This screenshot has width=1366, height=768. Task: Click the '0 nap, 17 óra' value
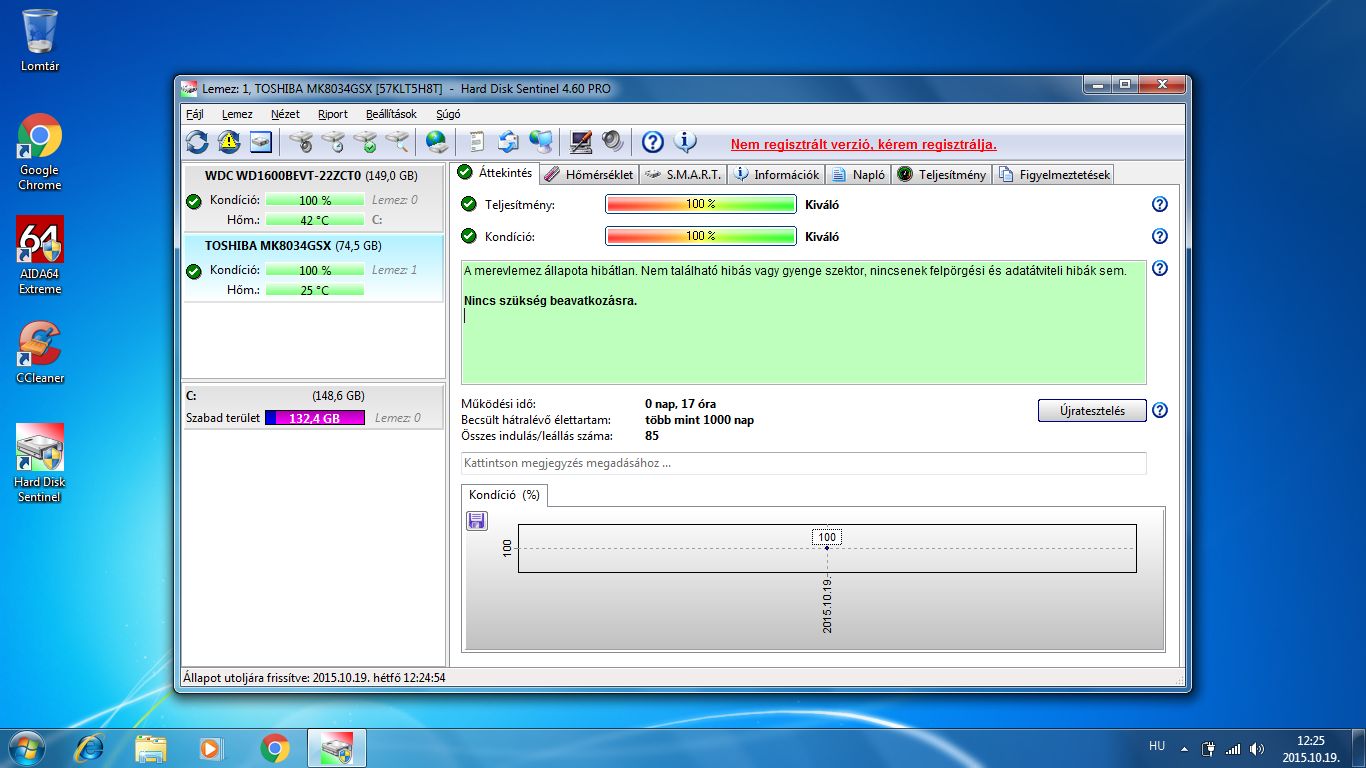(x=680, y=404)
